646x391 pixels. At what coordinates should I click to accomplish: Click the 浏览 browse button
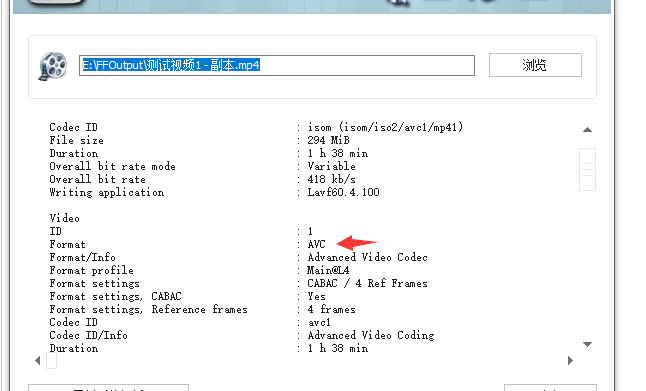535,65
